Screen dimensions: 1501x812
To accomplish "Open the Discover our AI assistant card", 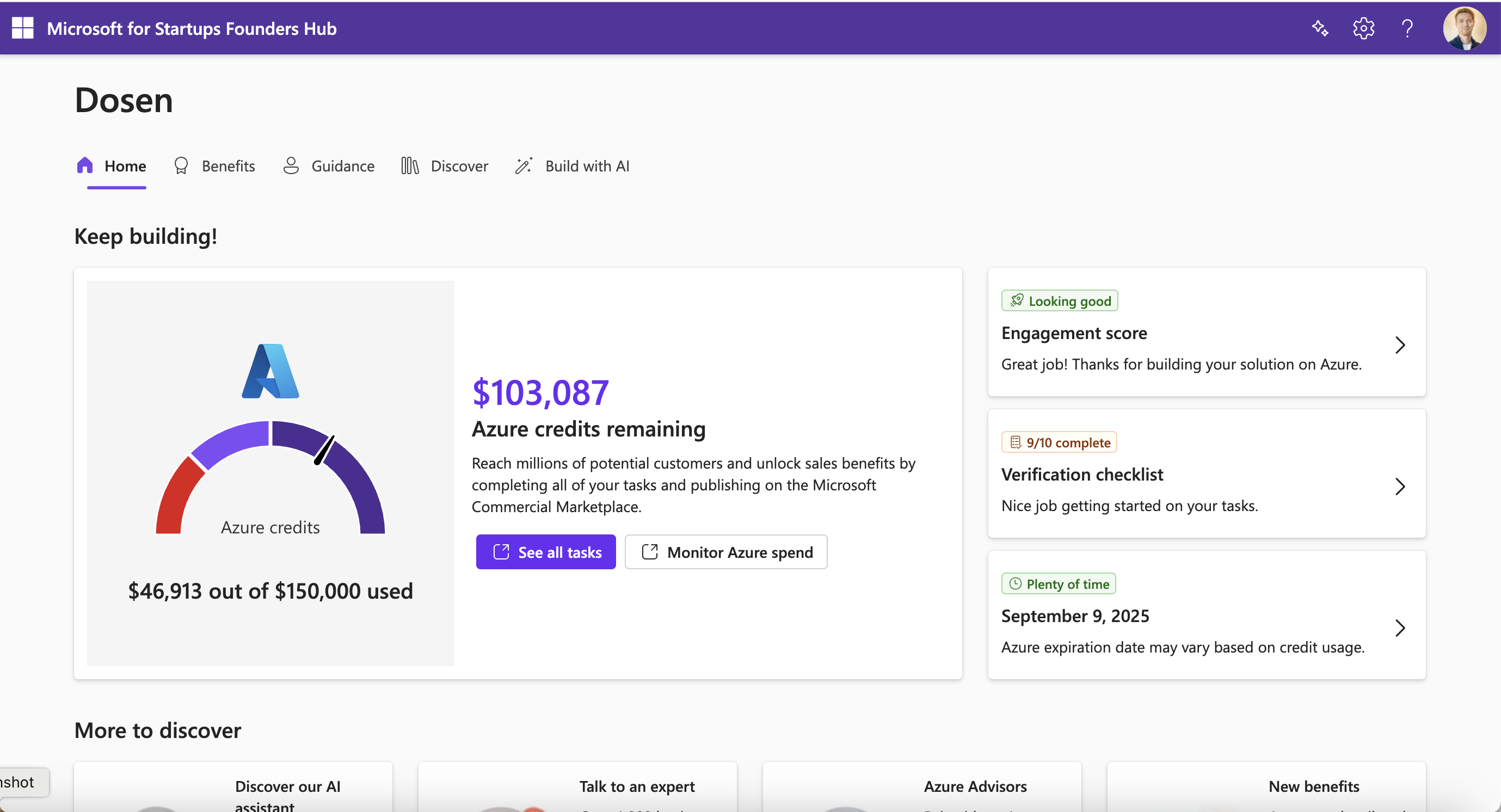I will pyautogui.click(x=233, y=788).
